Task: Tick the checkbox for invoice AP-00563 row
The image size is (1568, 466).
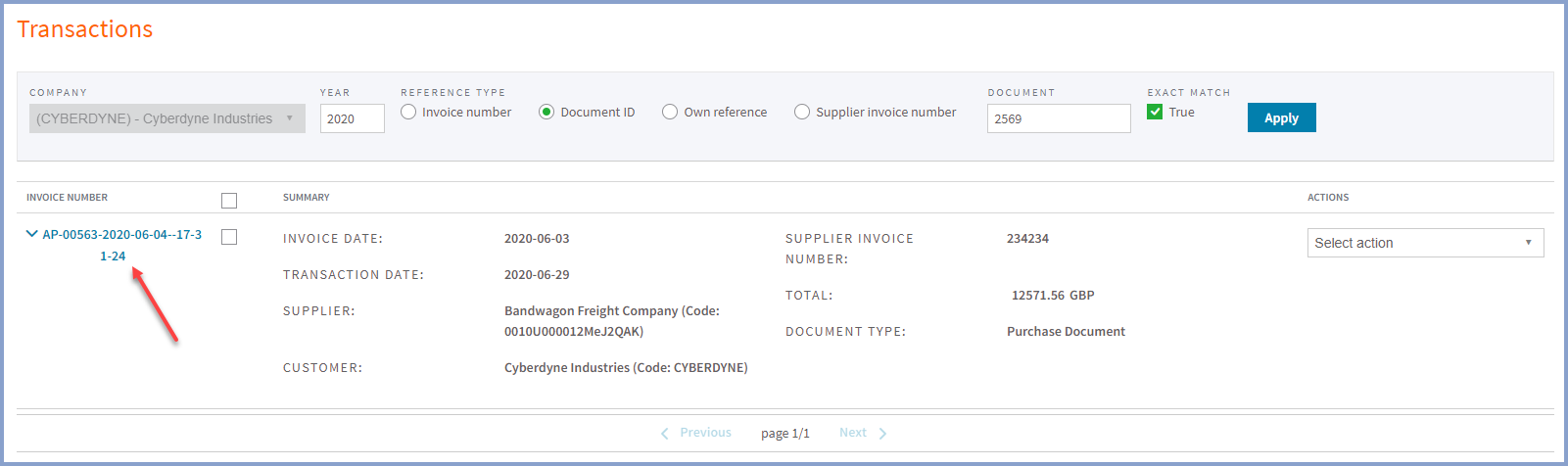Action: (x=229, y=237)
